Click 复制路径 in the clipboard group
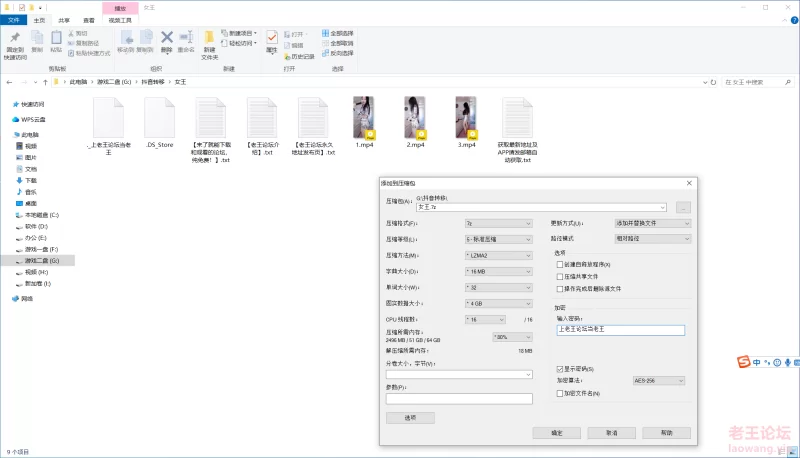The image size is (800, 458). pos(83,43)
